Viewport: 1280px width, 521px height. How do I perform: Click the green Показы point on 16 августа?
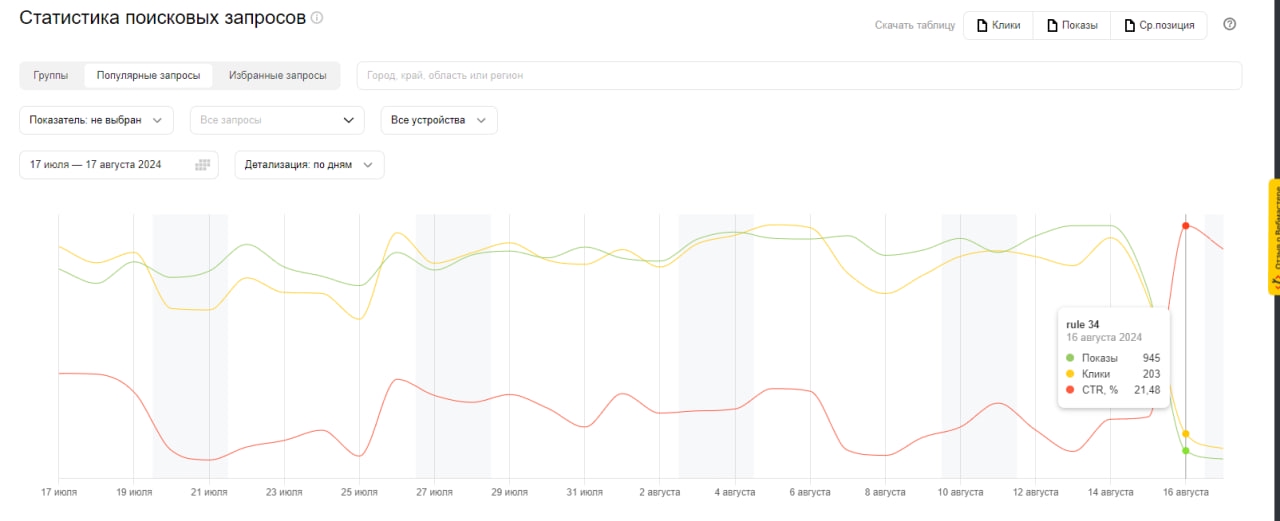click(1186, 451)
